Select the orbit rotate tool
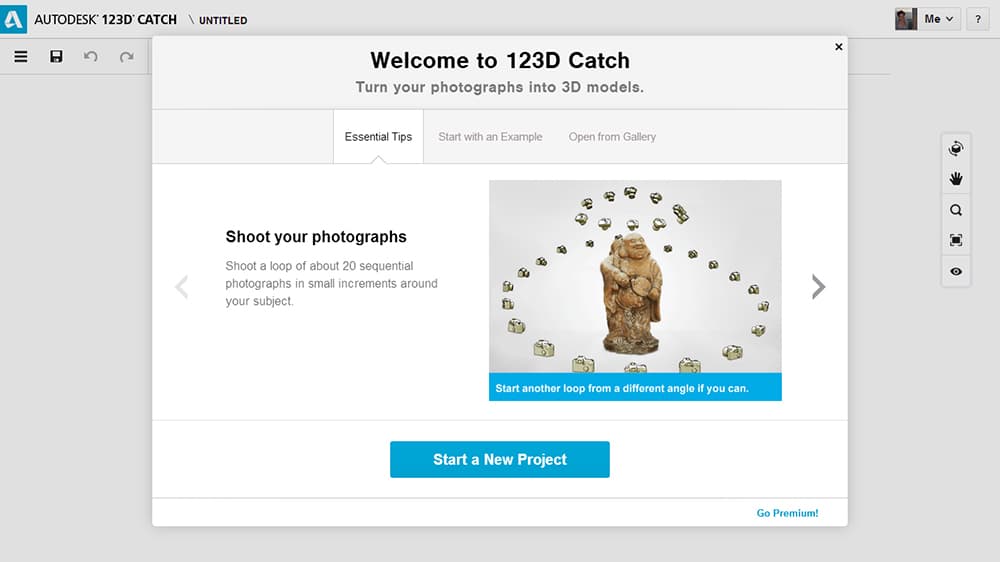The height and width of the screenshot is (562, 1000). pos(955,149)
